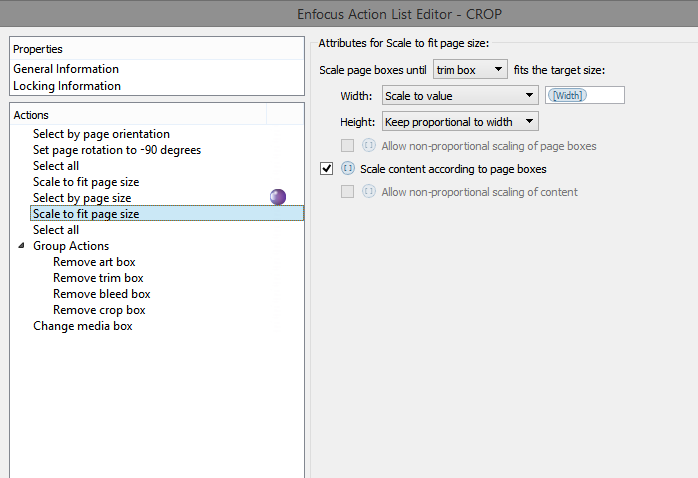
Task: Click the Actions column header
Action: pos(138,115)
